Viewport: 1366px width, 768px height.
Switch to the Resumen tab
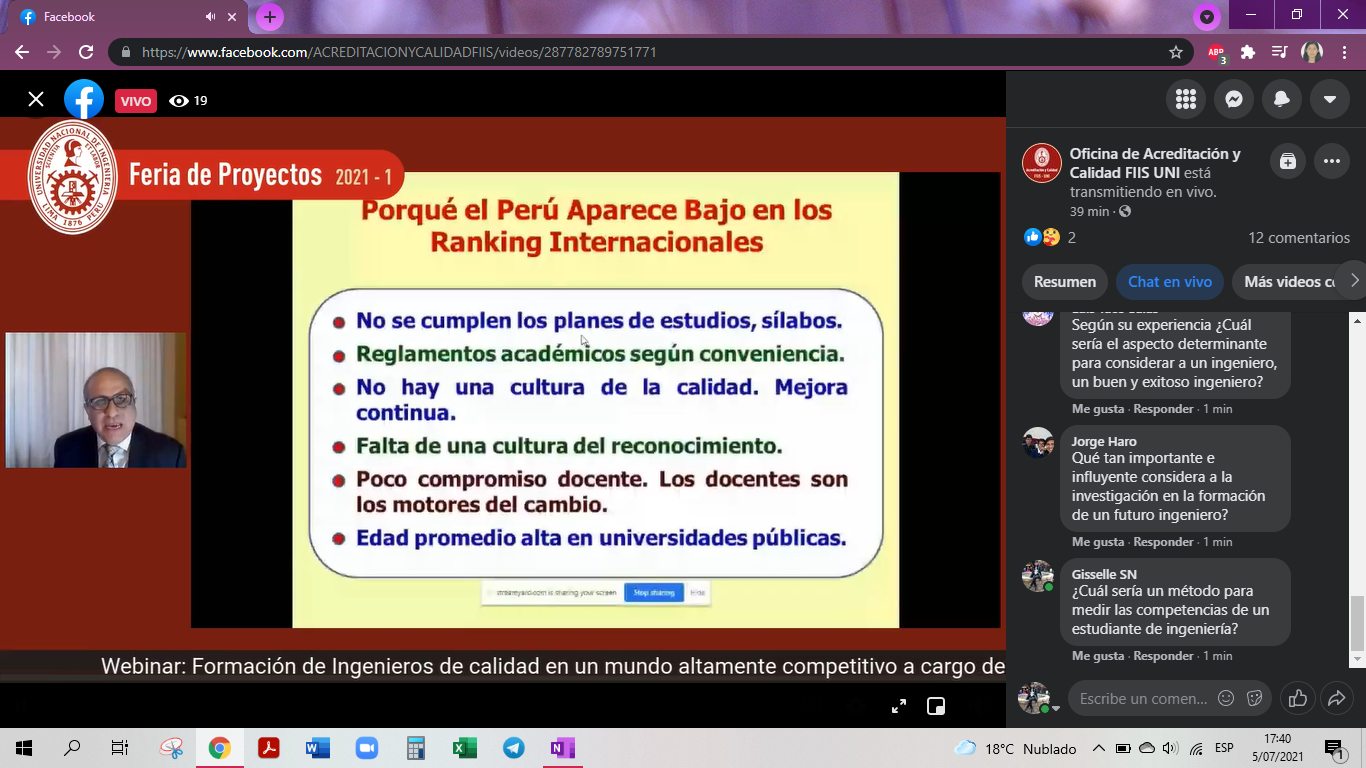[x=1065, y=282]
